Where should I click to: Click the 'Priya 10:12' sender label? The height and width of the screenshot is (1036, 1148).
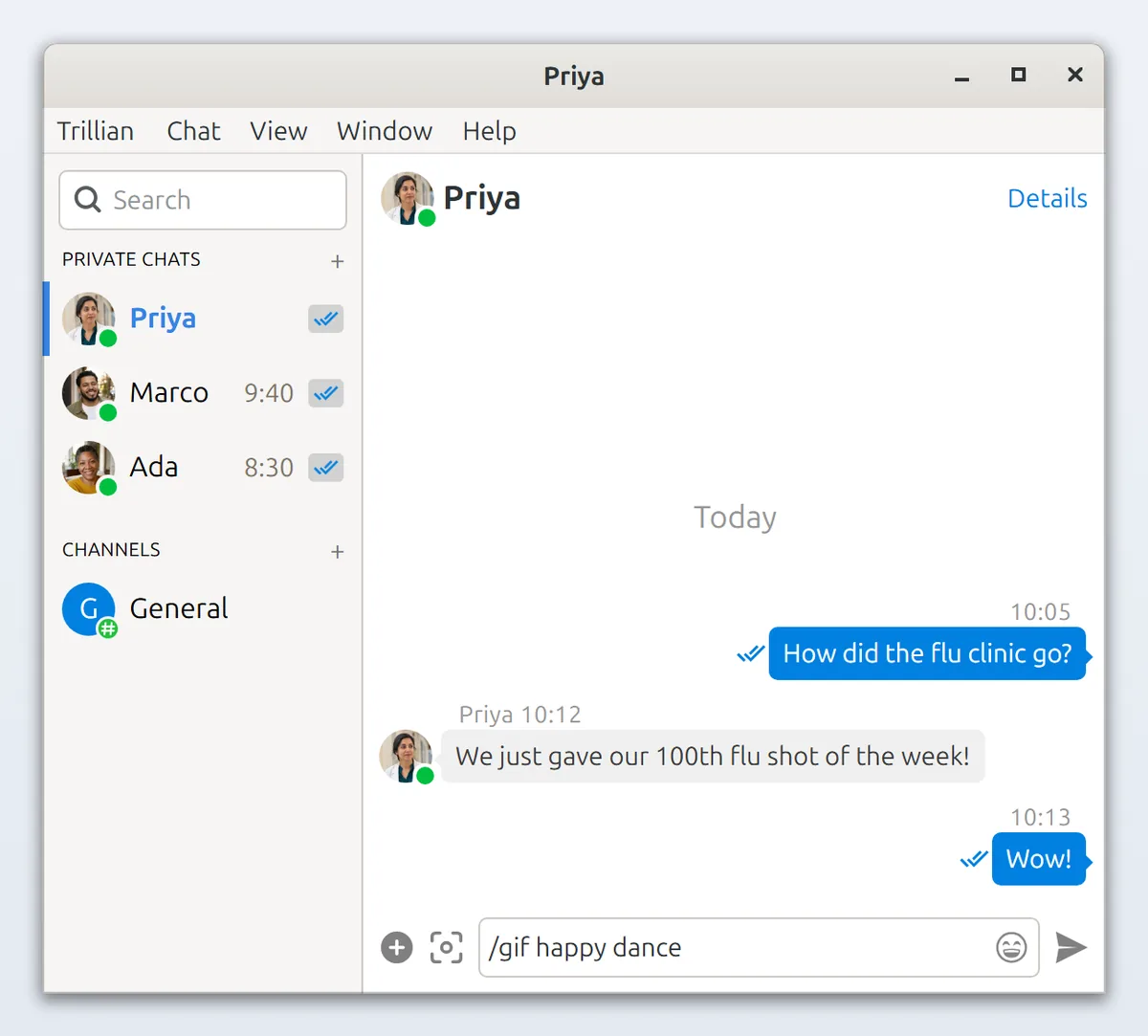point(519,715)
